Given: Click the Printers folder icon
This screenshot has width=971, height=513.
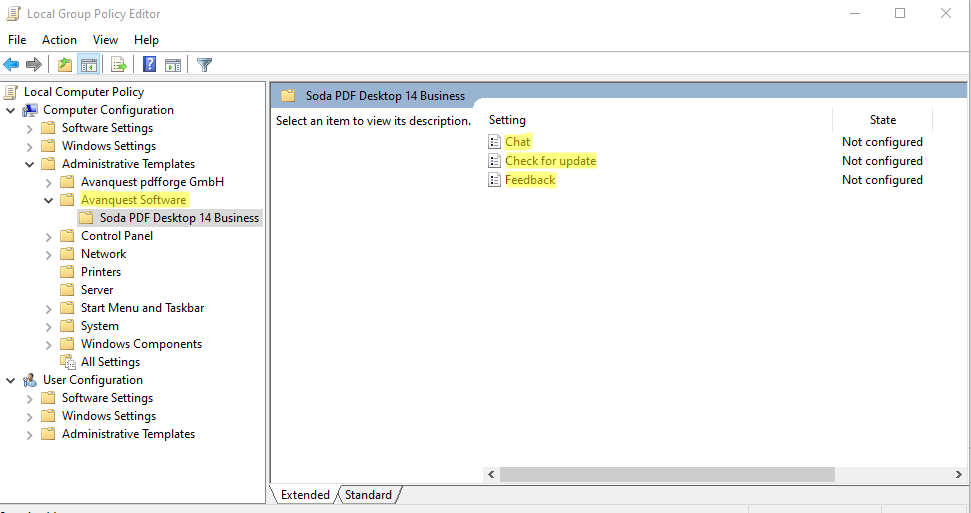Looking at the screenshot, I should point(67,272).
